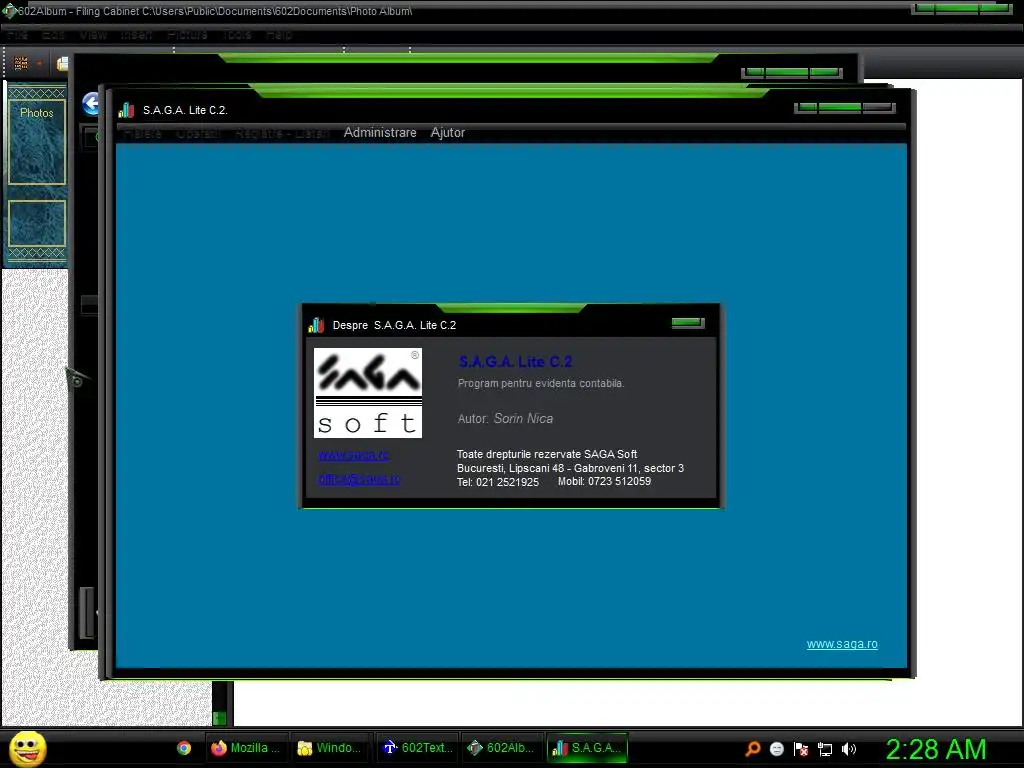
Task: Open the Help menu in 602Album
Action: 279,35
